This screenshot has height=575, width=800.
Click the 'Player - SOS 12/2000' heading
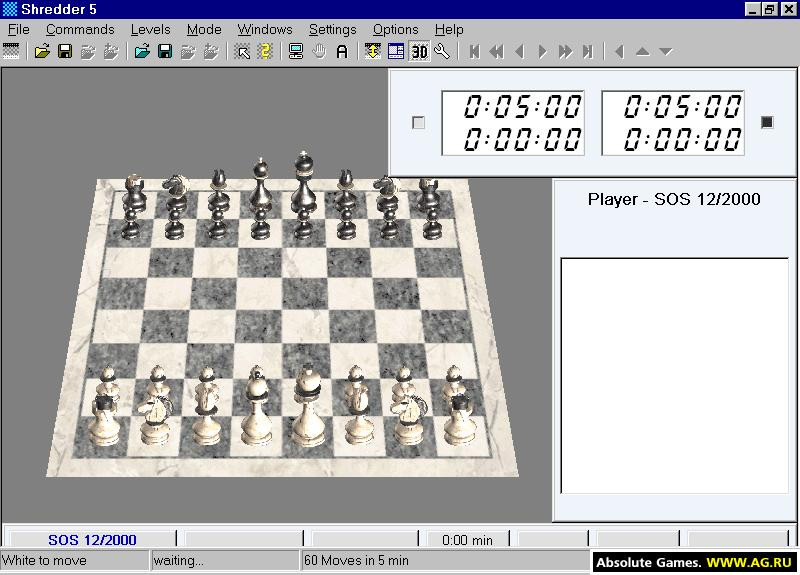674,199
